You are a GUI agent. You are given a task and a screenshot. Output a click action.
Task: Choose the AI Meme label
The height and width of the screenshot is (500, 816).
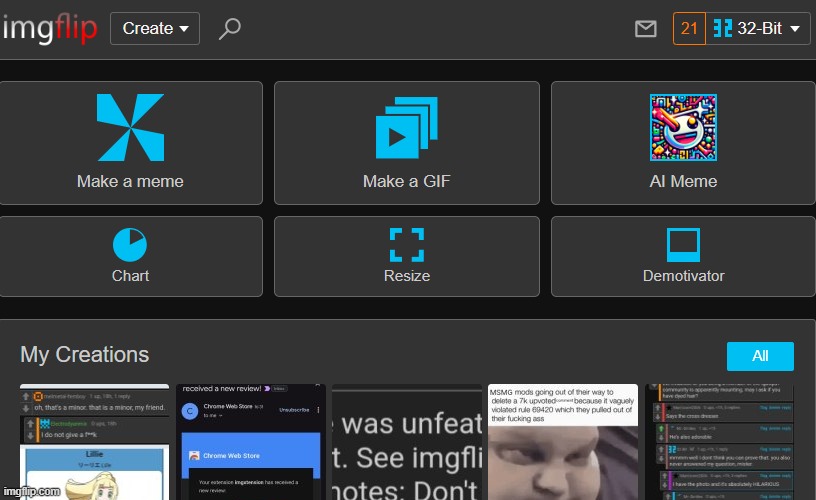(x=683, y=182)
